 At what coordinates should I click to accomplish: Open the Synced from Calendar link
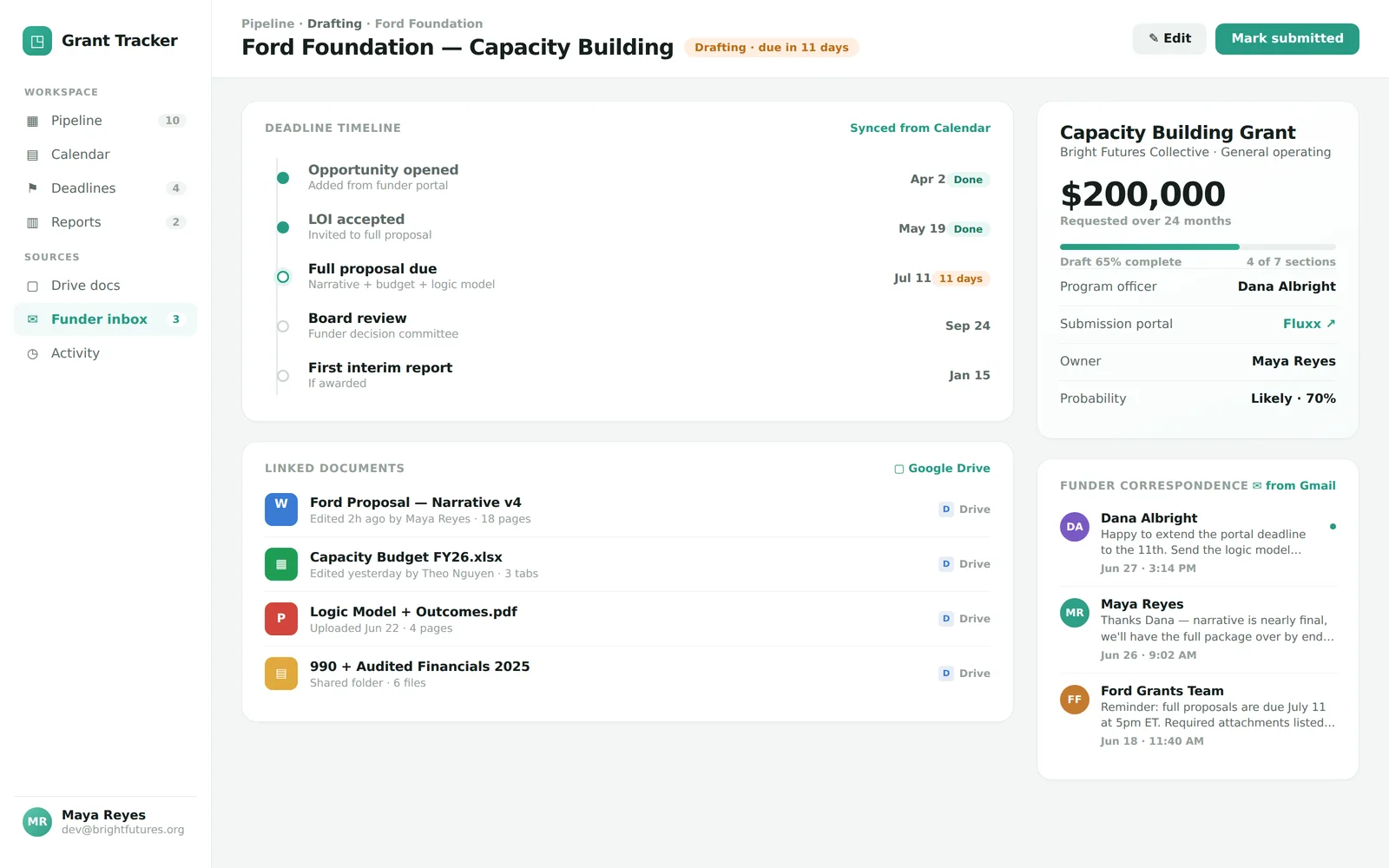(920, 128)
